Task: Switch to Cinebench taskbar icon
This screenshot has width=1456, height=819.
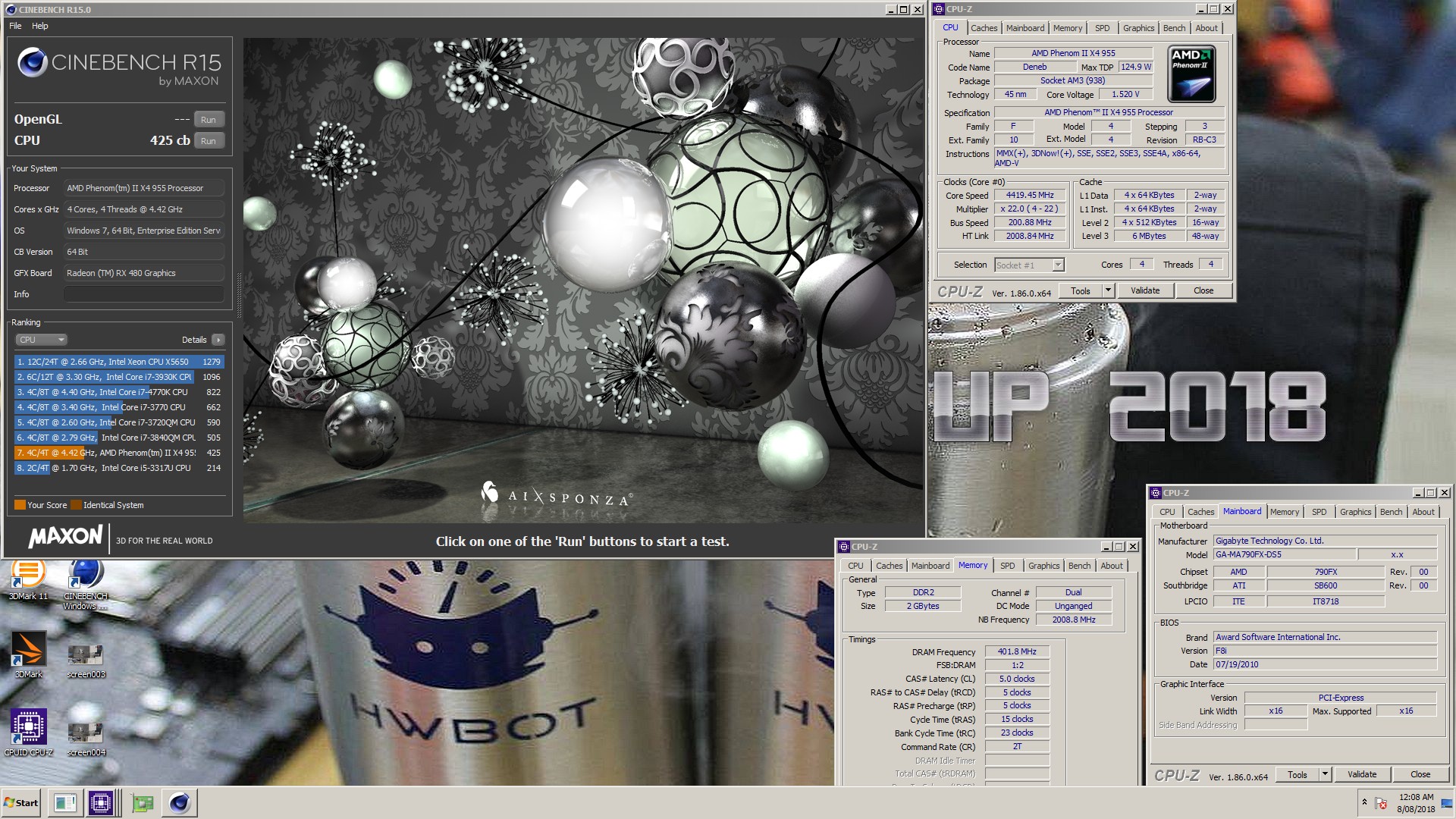Action: [180, 802]
